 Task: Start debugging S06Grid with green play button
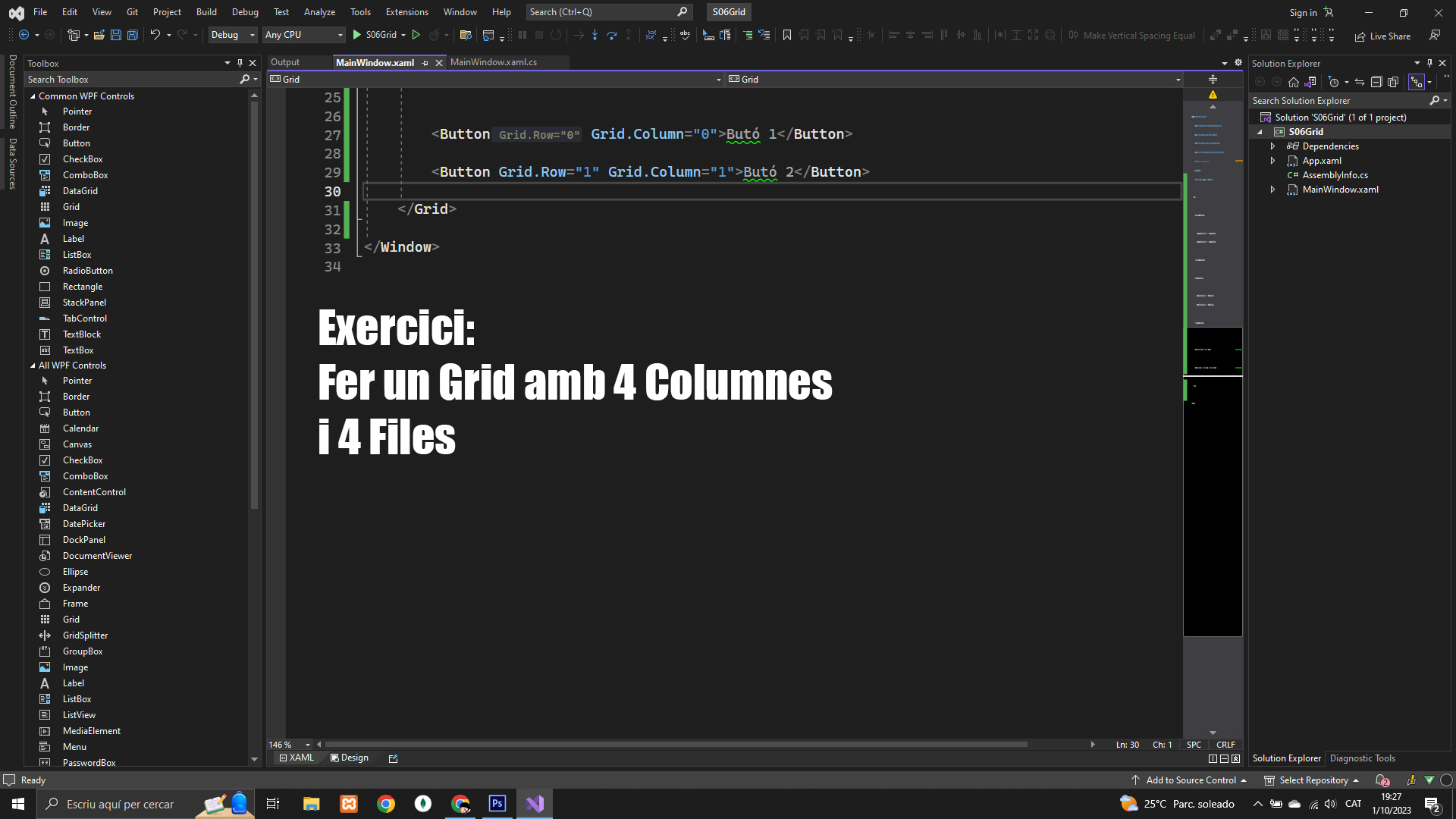[357, 35]
